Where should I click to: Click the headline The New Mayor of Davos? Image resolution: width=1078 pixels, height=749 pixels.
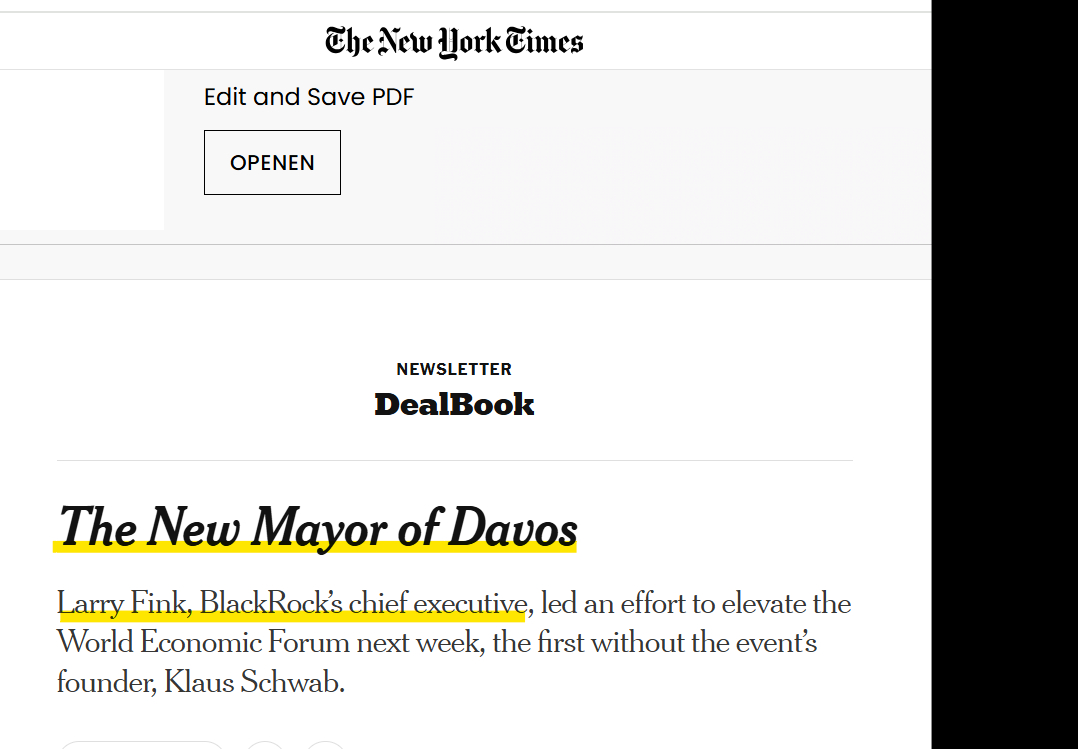click(x=318, y=527)
